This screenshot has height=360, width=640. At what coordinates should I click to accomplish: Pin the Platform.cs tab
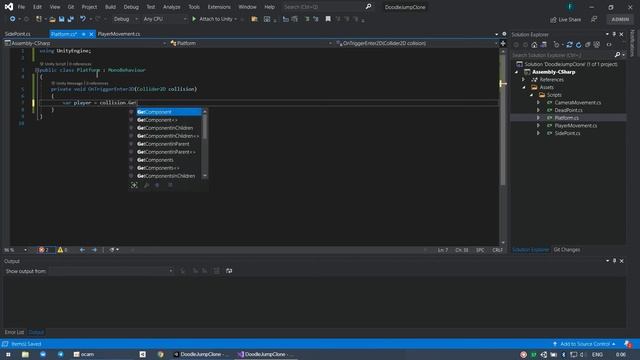(x=83, y=34)
